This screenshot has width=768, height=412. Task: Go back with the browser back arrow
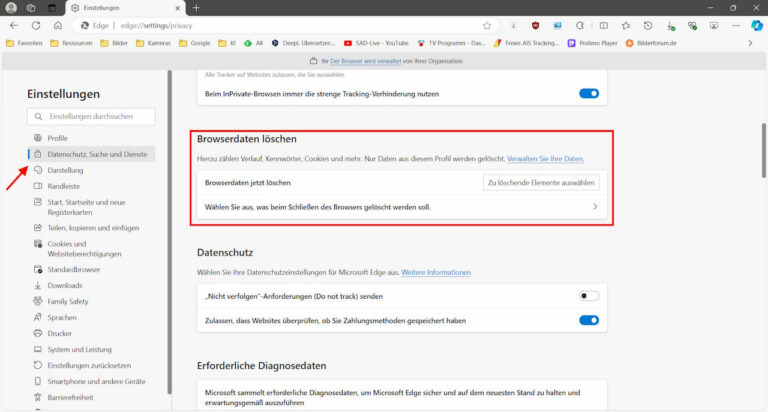click(14, 25)
